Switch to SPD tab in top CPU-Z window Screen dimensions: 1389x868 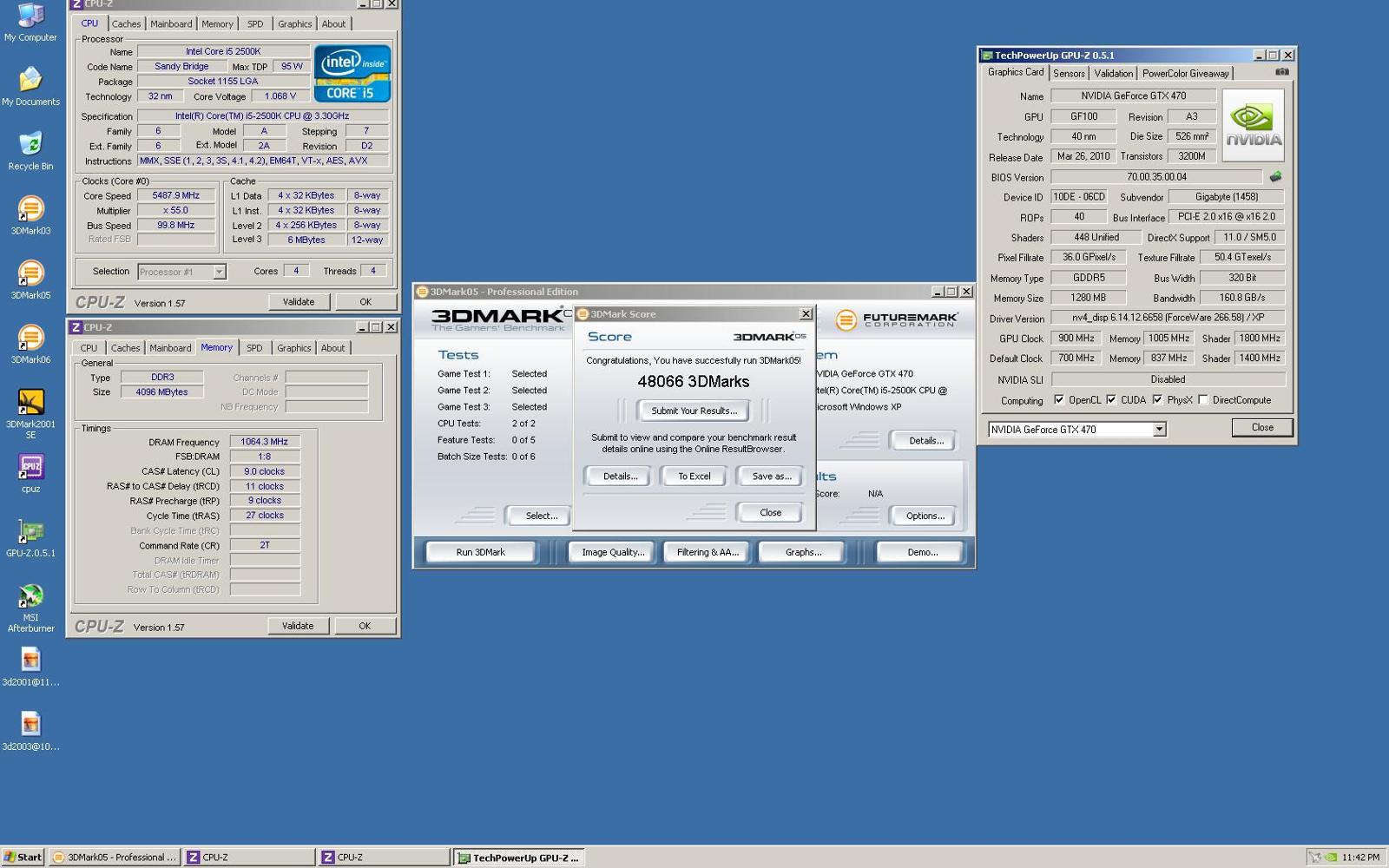255,23
